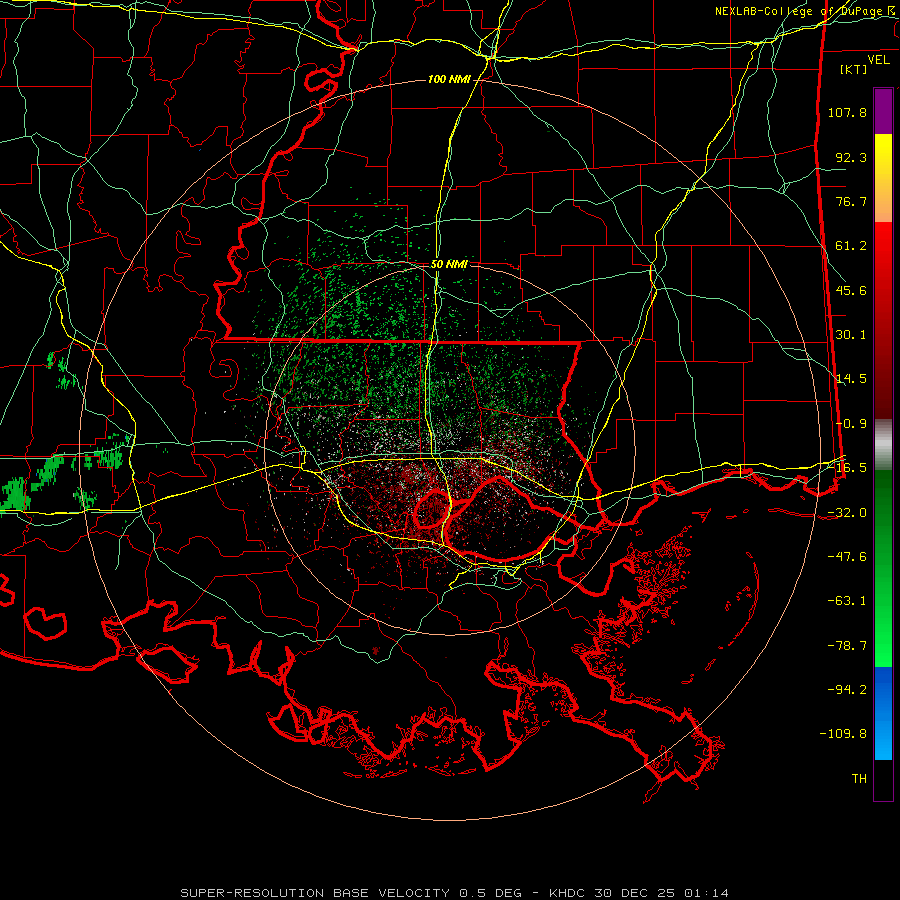This screenshot has width=900, height=900.
Task: Click the 61.2 velocity scale value
Action: pos(851,246)
